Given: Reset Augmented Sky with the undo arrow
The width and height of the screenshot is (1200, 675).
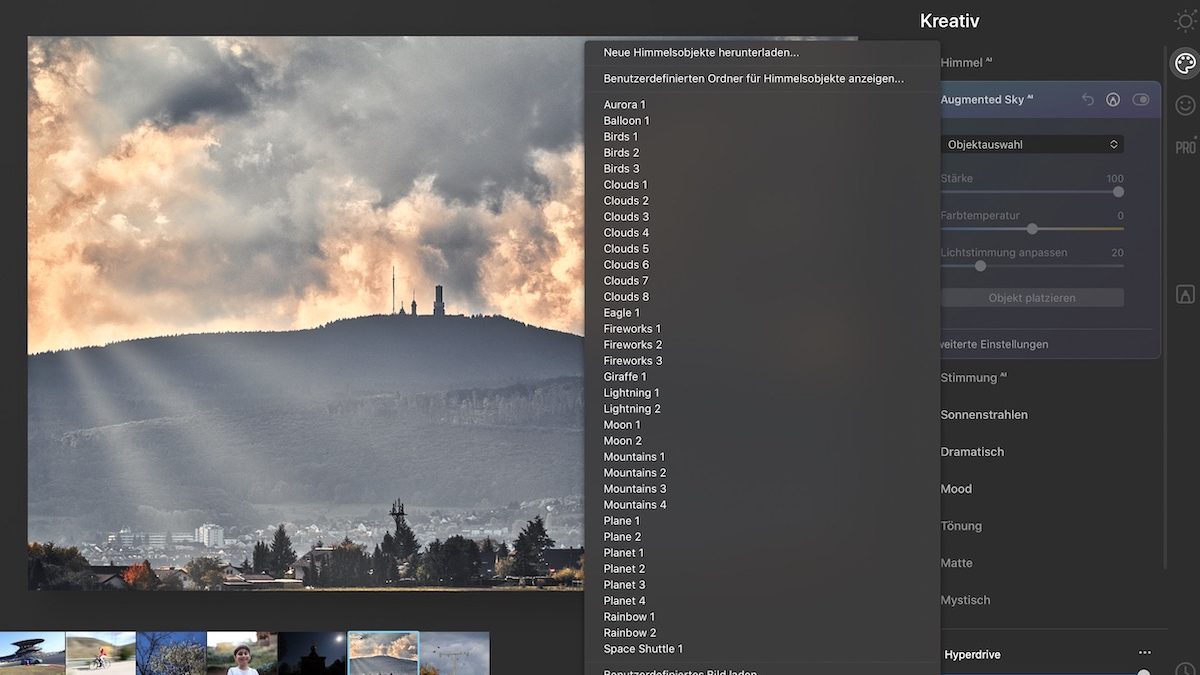Looking at the screenshot, I should coord(1088,100).
